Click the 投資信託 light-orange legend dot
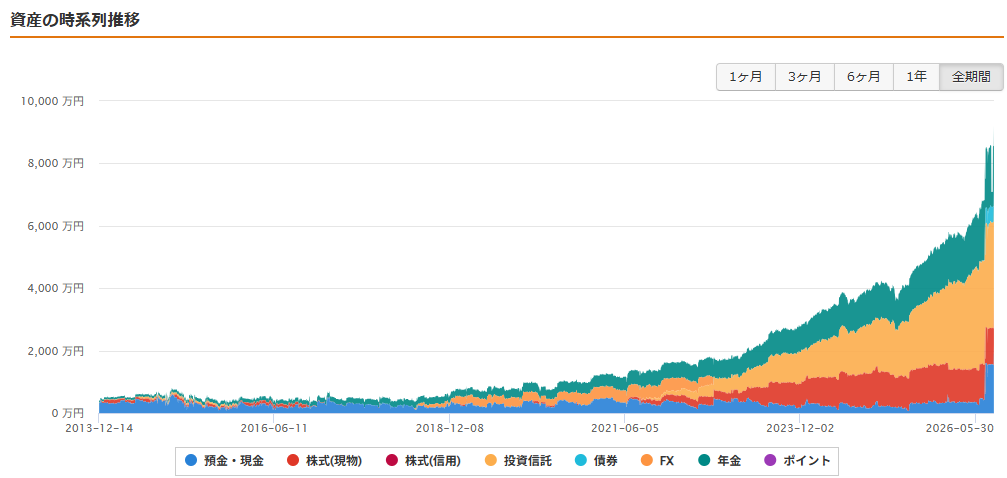1007x478 pixels. click(490, 460)
